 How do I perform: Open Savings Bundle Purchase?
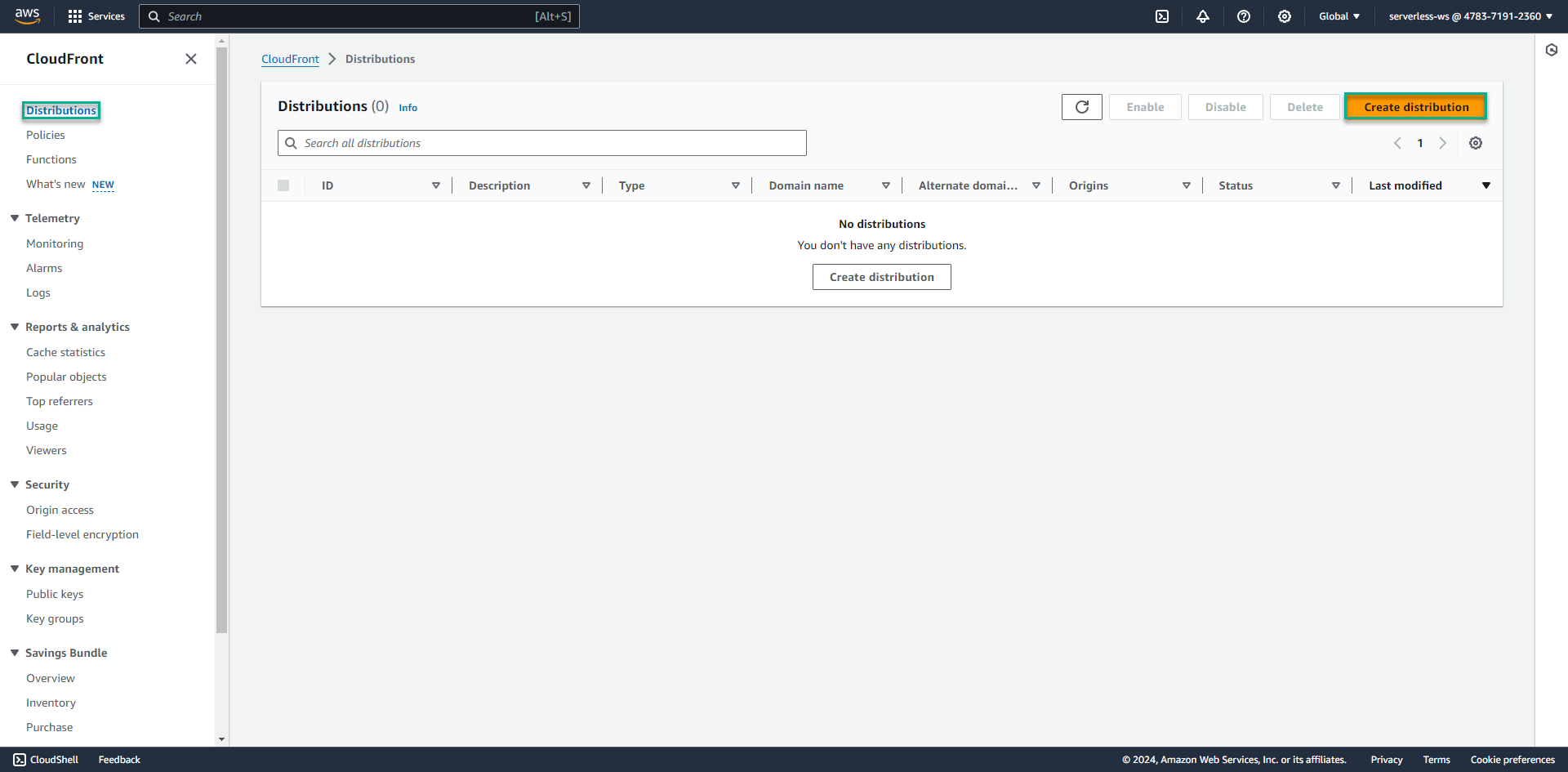(49, 727)
